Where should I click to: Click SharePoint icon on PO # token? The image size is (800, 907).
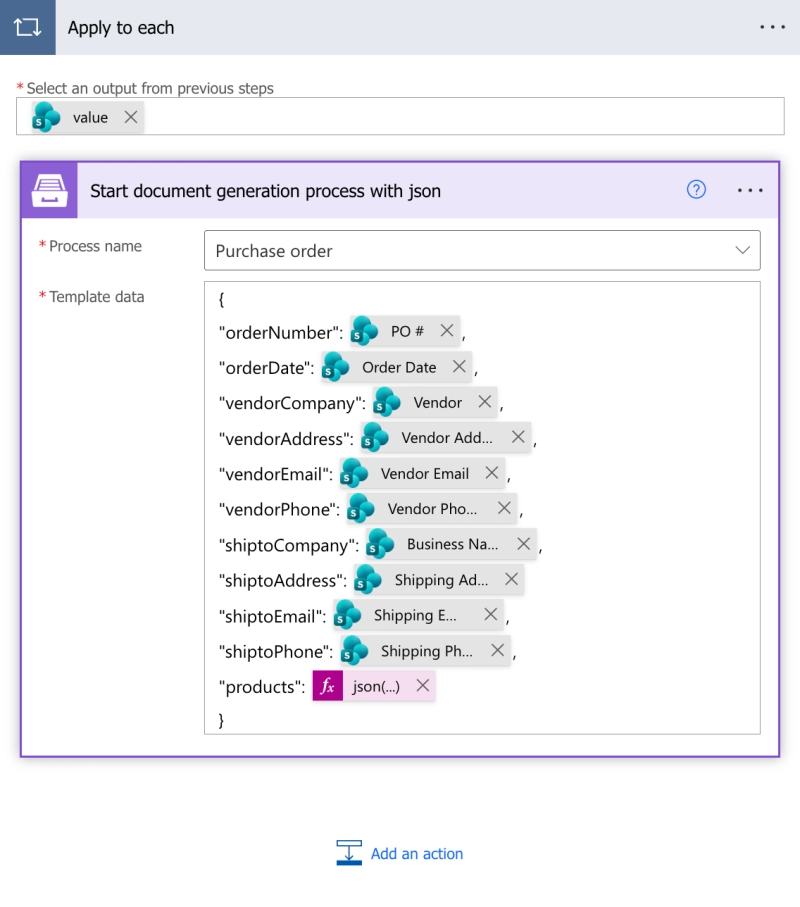(365, 331)
